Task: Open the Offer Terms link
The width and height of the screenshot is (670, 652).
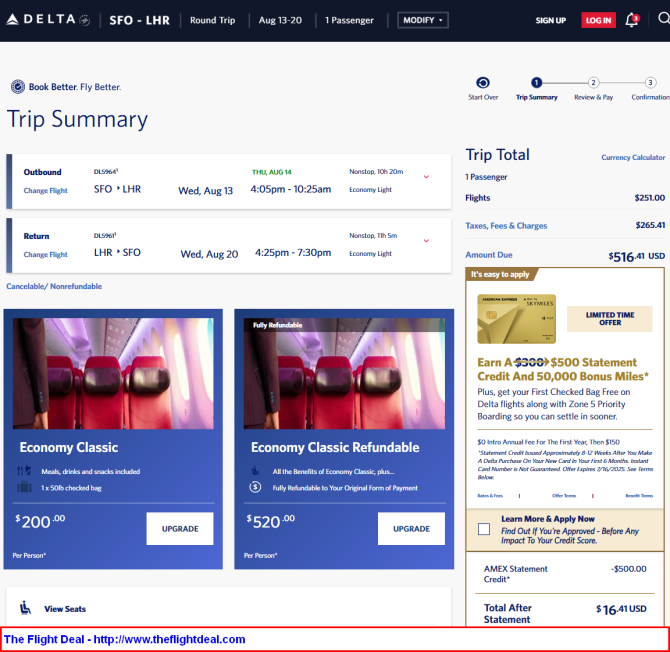Action: pos(564,496)
